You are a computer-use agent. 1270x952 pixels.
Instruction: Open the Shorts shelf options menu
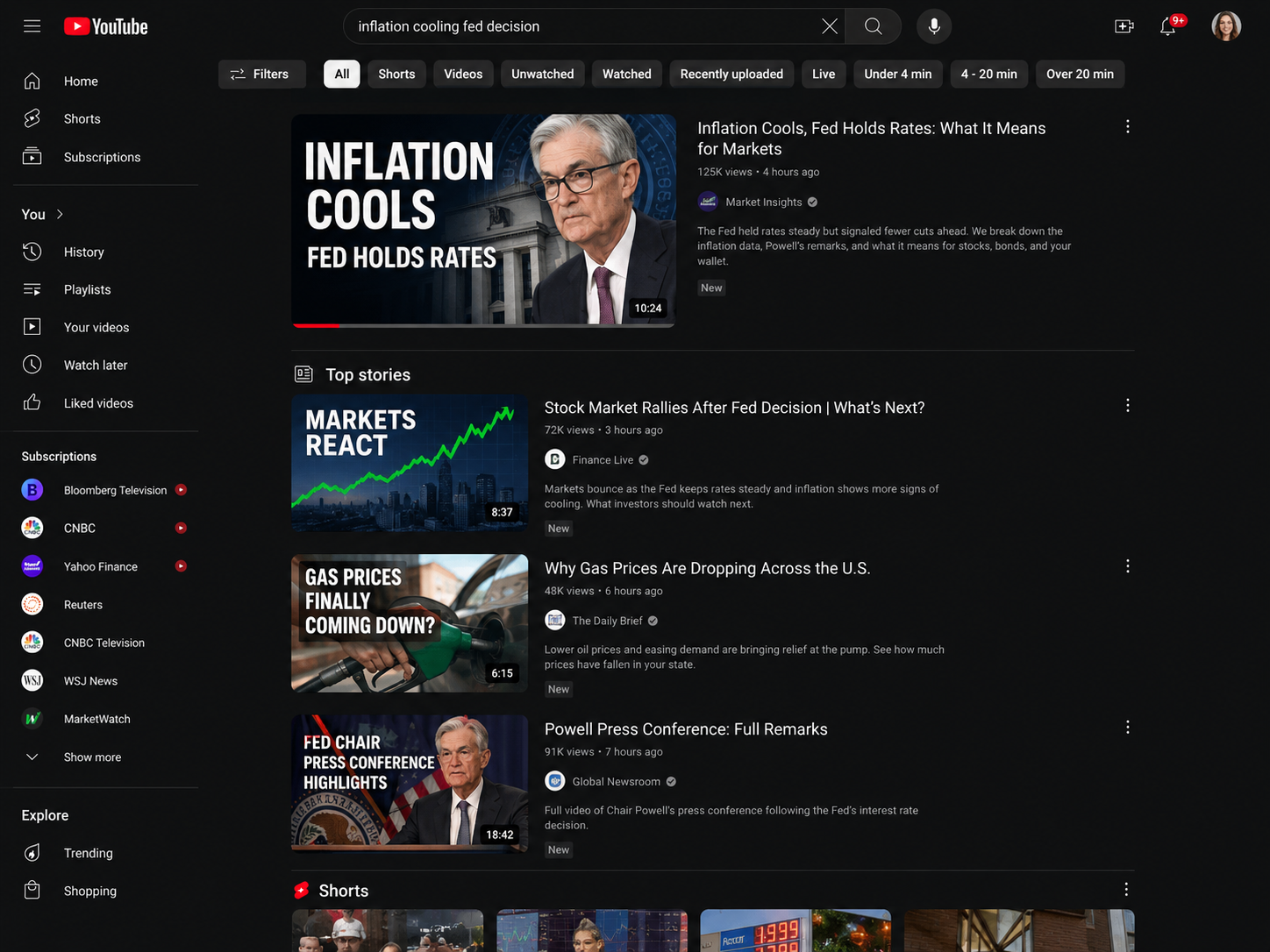(x=1126, y=890)
